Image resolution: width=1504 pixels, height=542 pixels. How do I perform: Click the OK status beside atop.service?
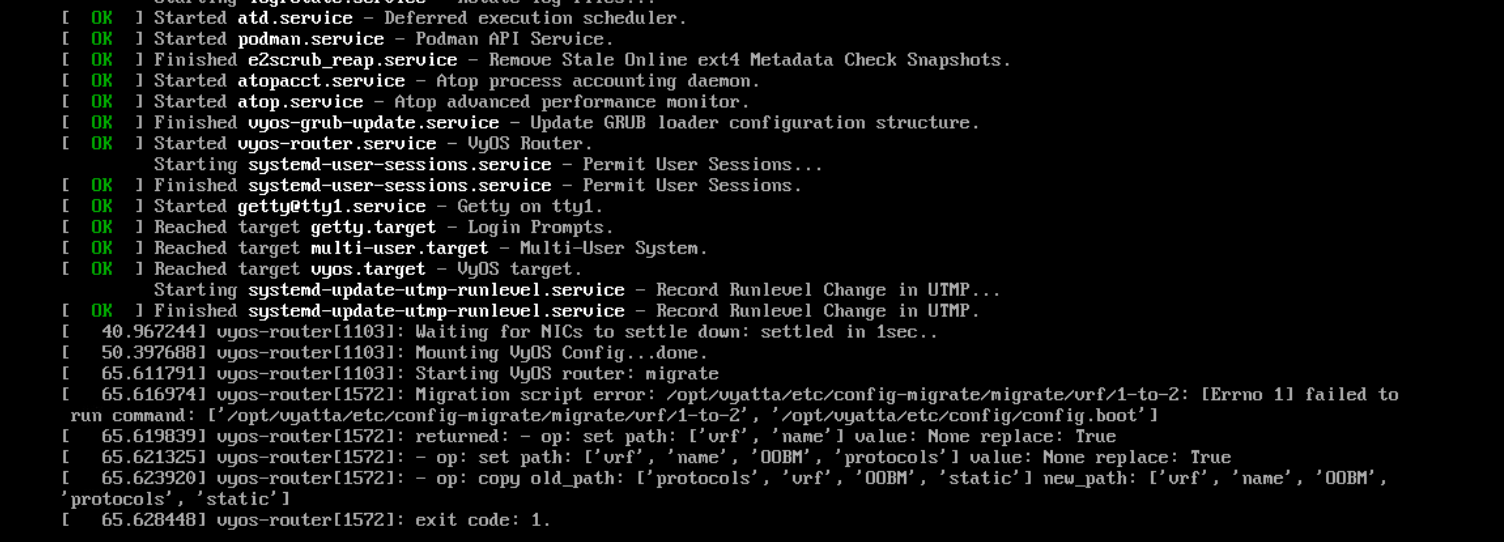(x=102, y=102)
